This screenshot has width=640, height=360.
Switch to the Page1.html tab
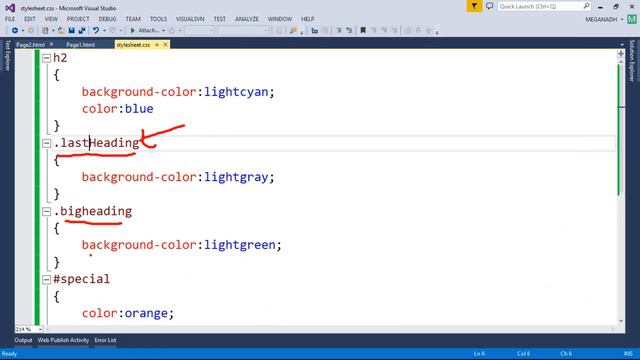(80, 45)
